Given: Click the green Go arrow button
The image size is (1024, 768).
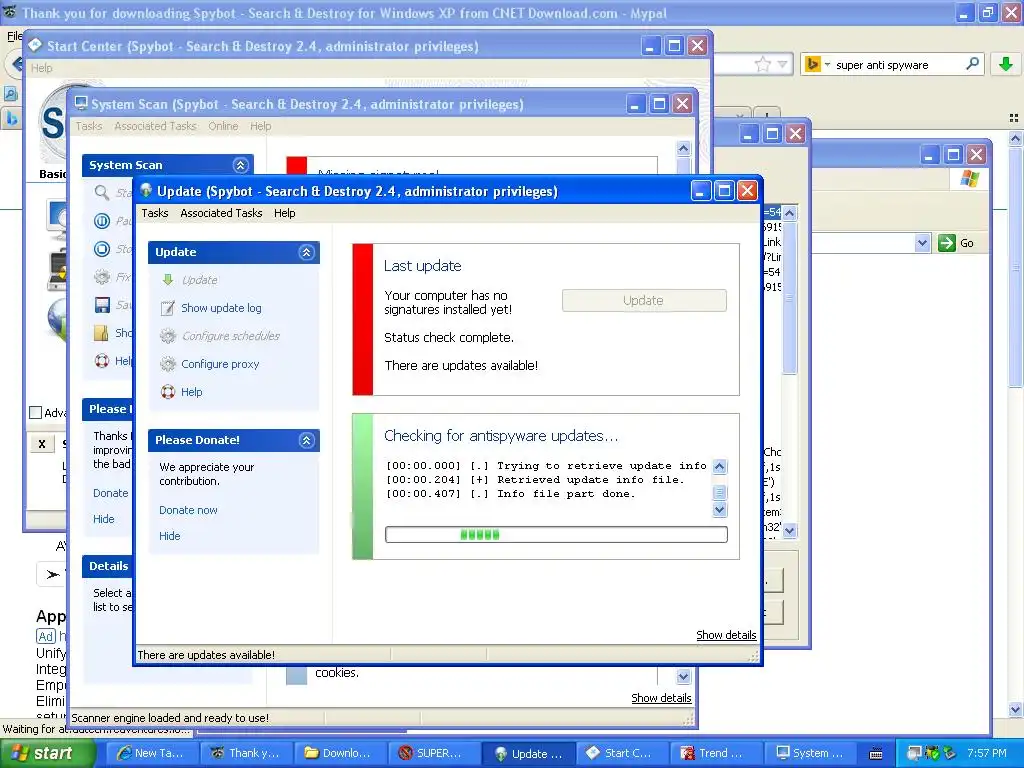Looking at the screenshot, I should tap(946, 243).
